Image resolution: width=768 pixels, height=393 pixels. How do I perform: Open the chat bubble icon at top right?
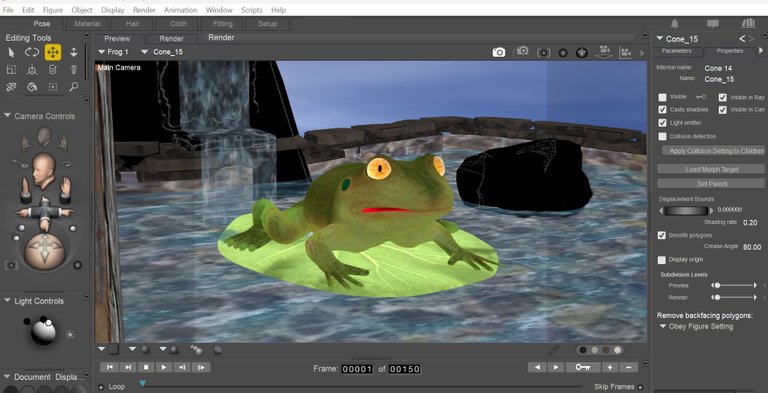pos(713,24)
